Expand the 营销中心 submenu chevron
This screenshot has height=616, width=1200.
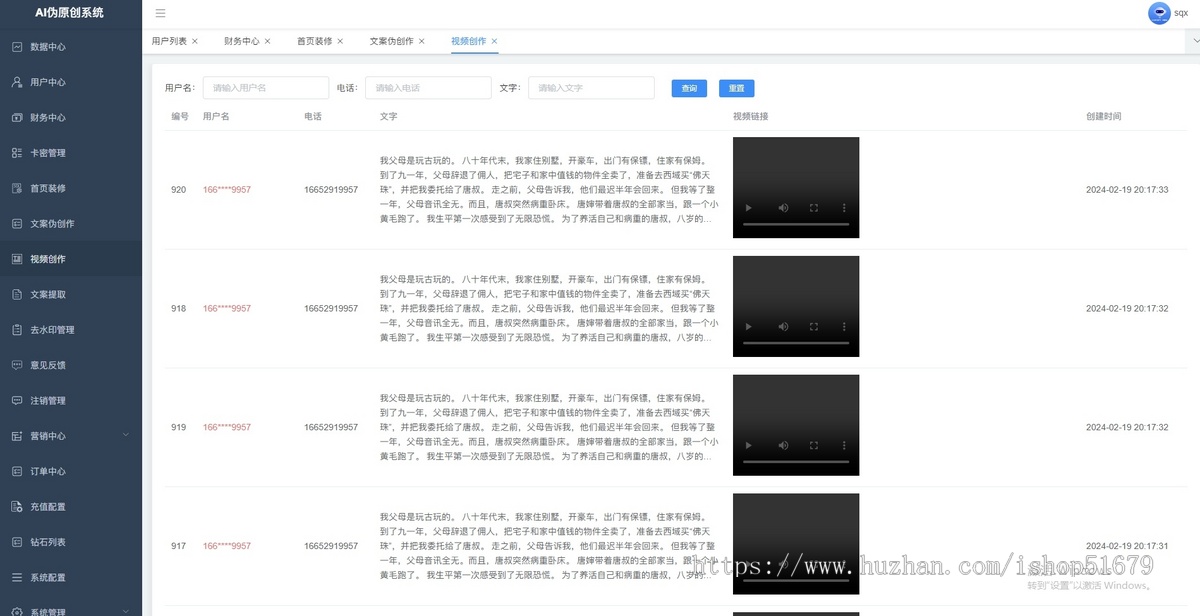[125, 436]
